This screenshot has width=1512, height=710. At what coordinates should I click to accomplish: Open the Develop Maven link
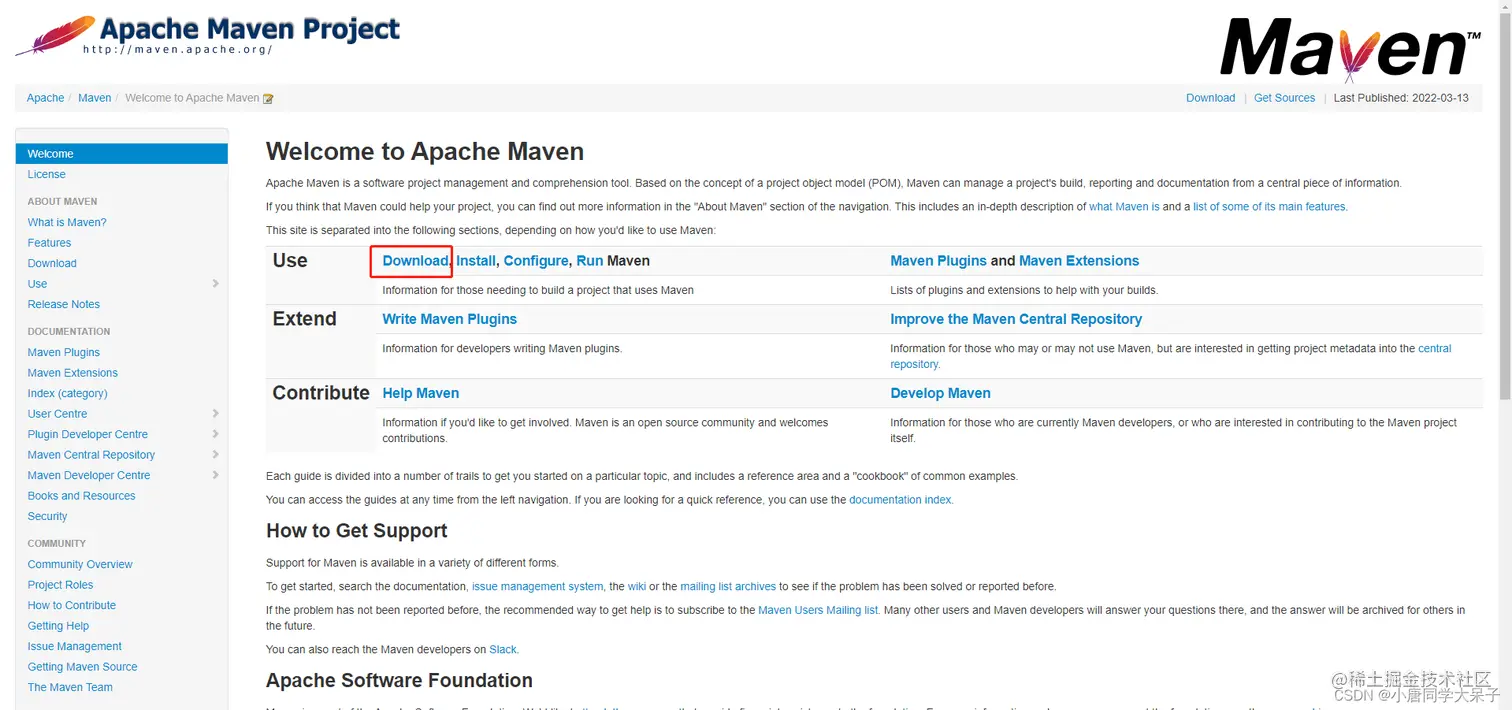(941, 393)
